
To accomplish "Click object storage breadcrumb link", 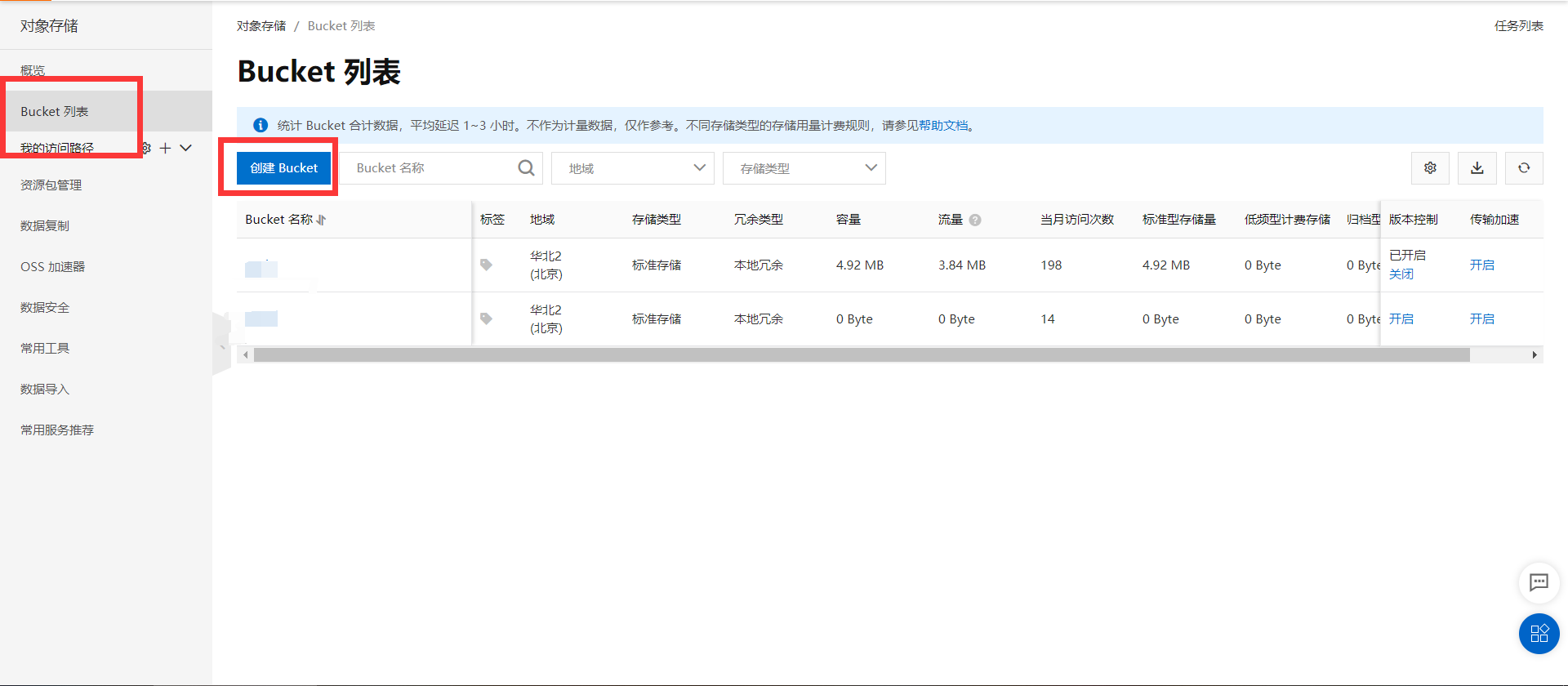I will coord(261,26).
